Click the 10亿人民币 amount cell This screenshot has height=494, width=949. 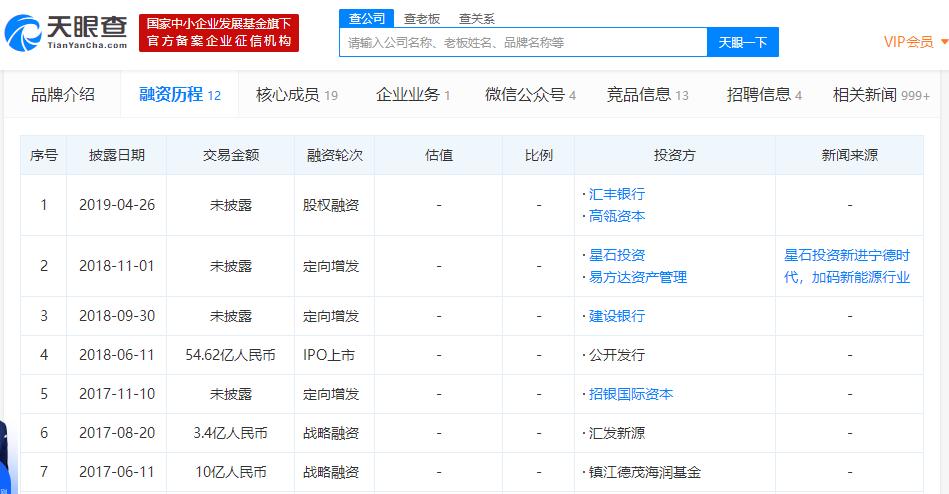pos(231,472)
